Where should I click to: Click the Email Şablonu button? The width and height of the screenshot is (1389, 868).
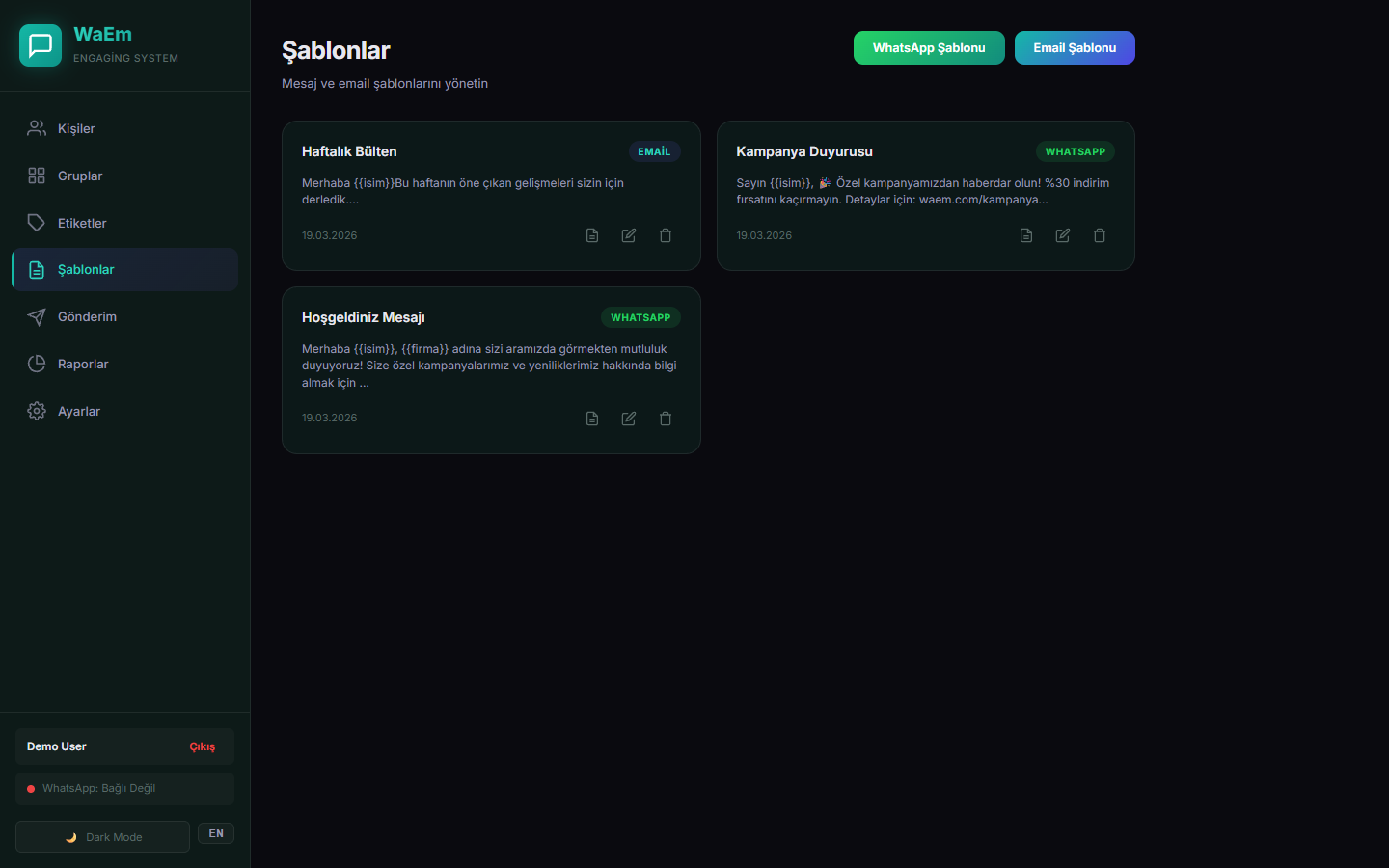(x=1075, y=48)
